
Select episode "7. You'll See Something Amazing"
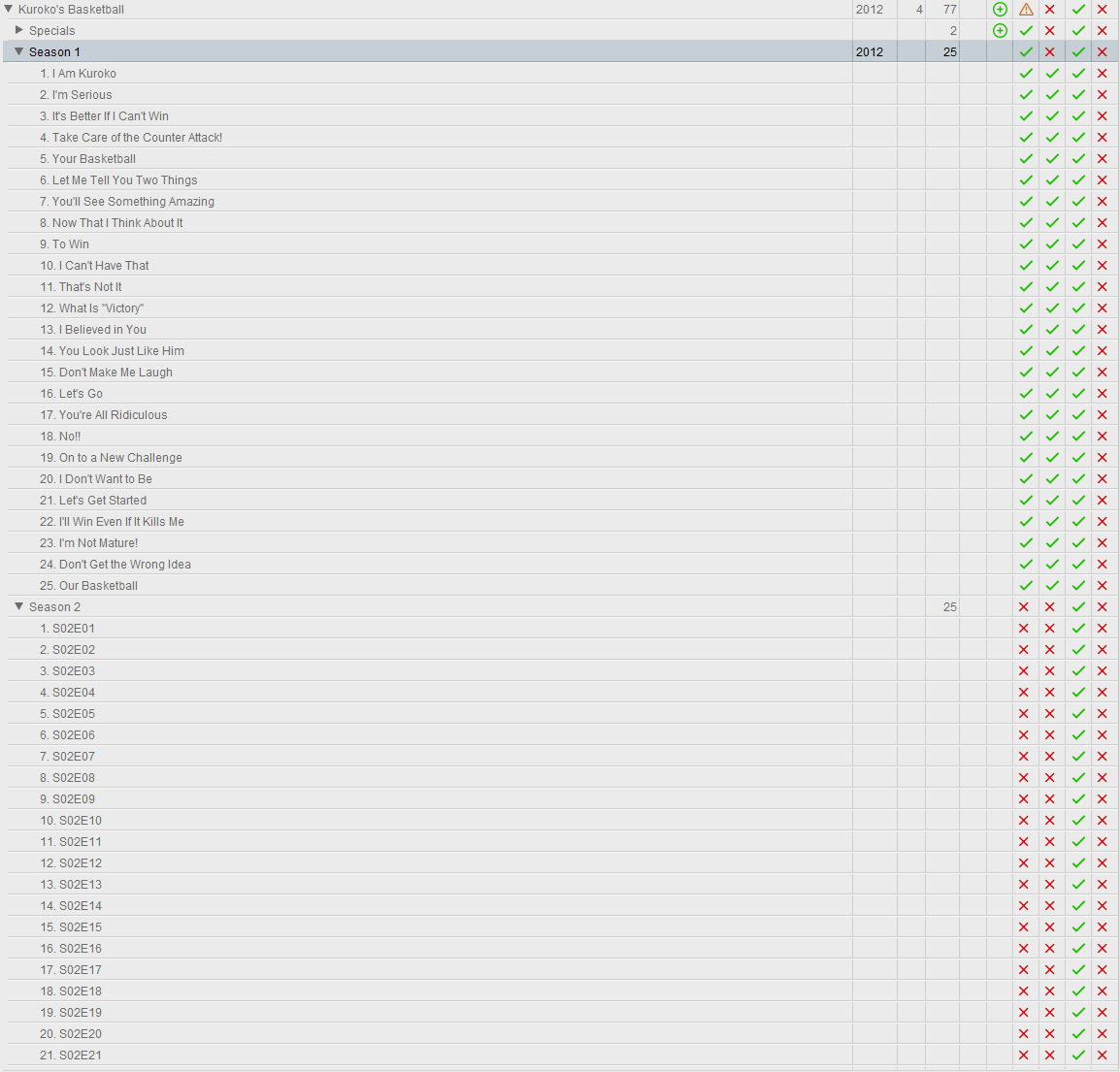click(127, 202)
